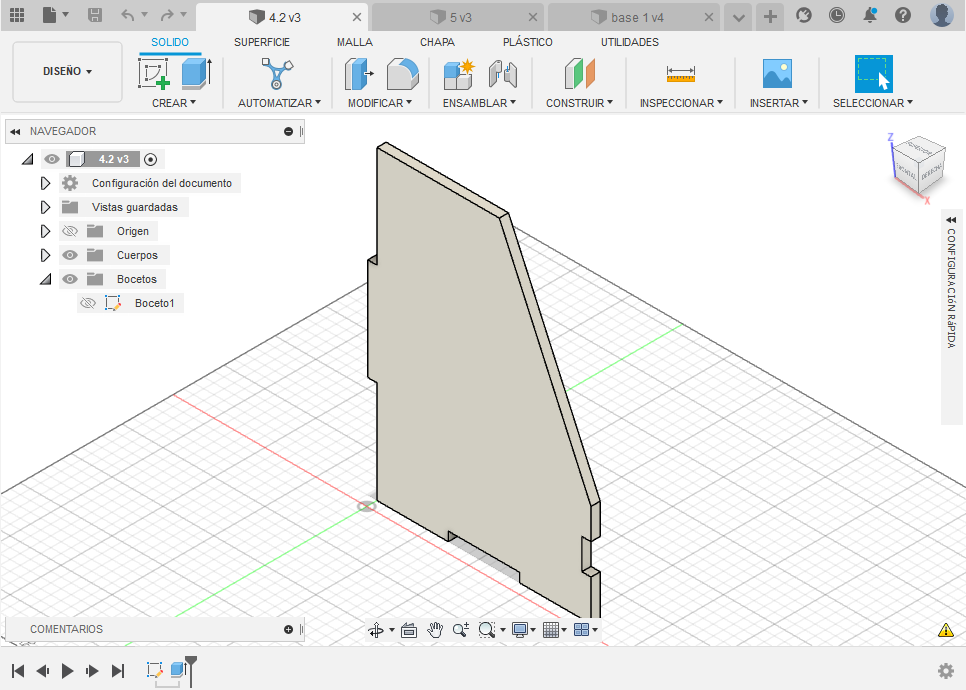Expand the Cuerpos node
Screen dimensions: 966x690
click(x=45, y=255)
